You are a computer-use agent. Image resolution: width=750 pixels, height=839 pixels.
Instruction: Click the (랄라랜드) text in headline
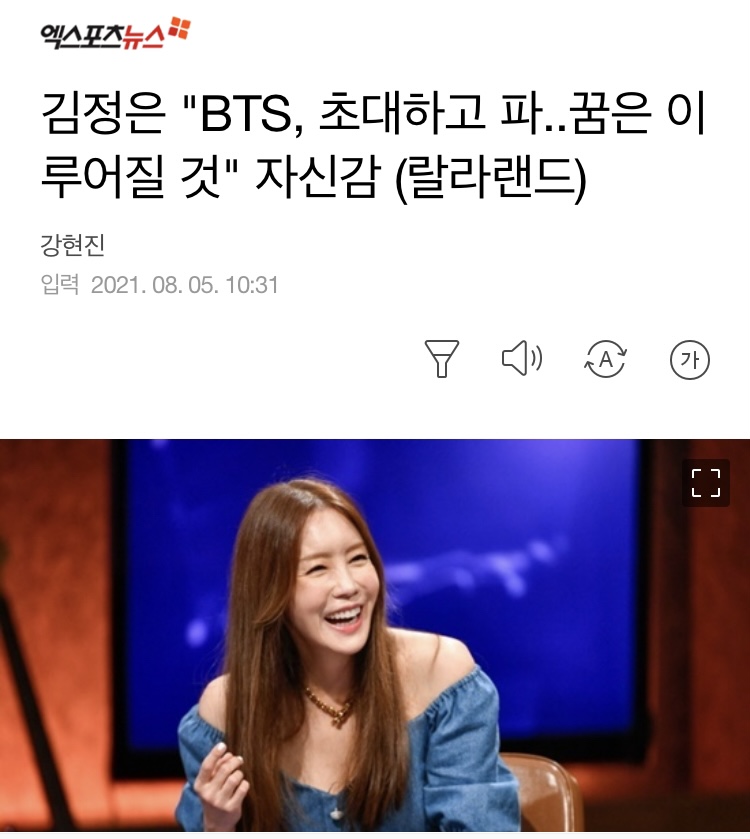(491, 177)
